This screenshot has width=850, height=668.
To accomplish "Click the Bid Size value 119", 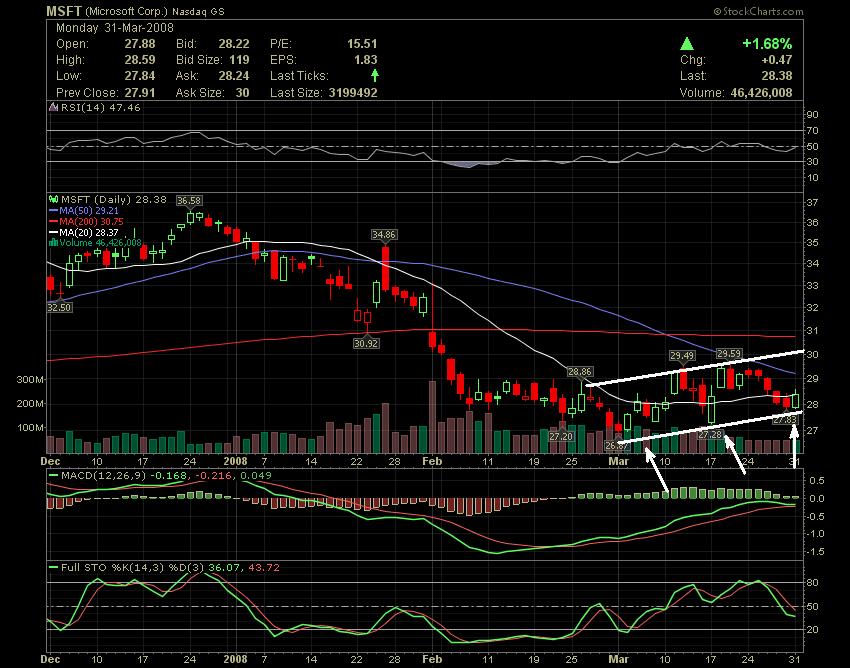I will coord(239,60).
